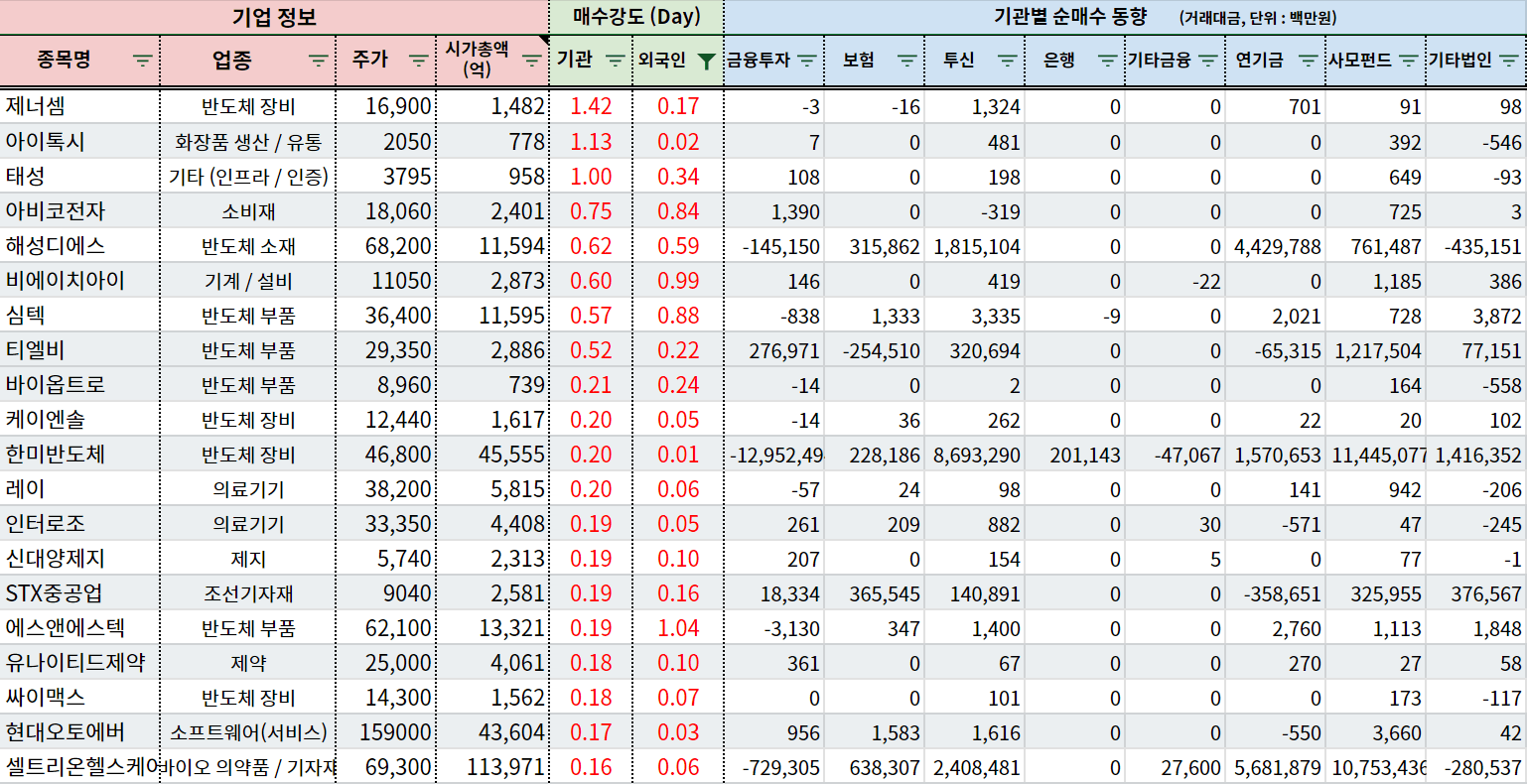Image resolution: width=1527 pixels, height=784 pixels.
Task: Select the 16,900 price cell for 제너셈
Action: (386, 106)
